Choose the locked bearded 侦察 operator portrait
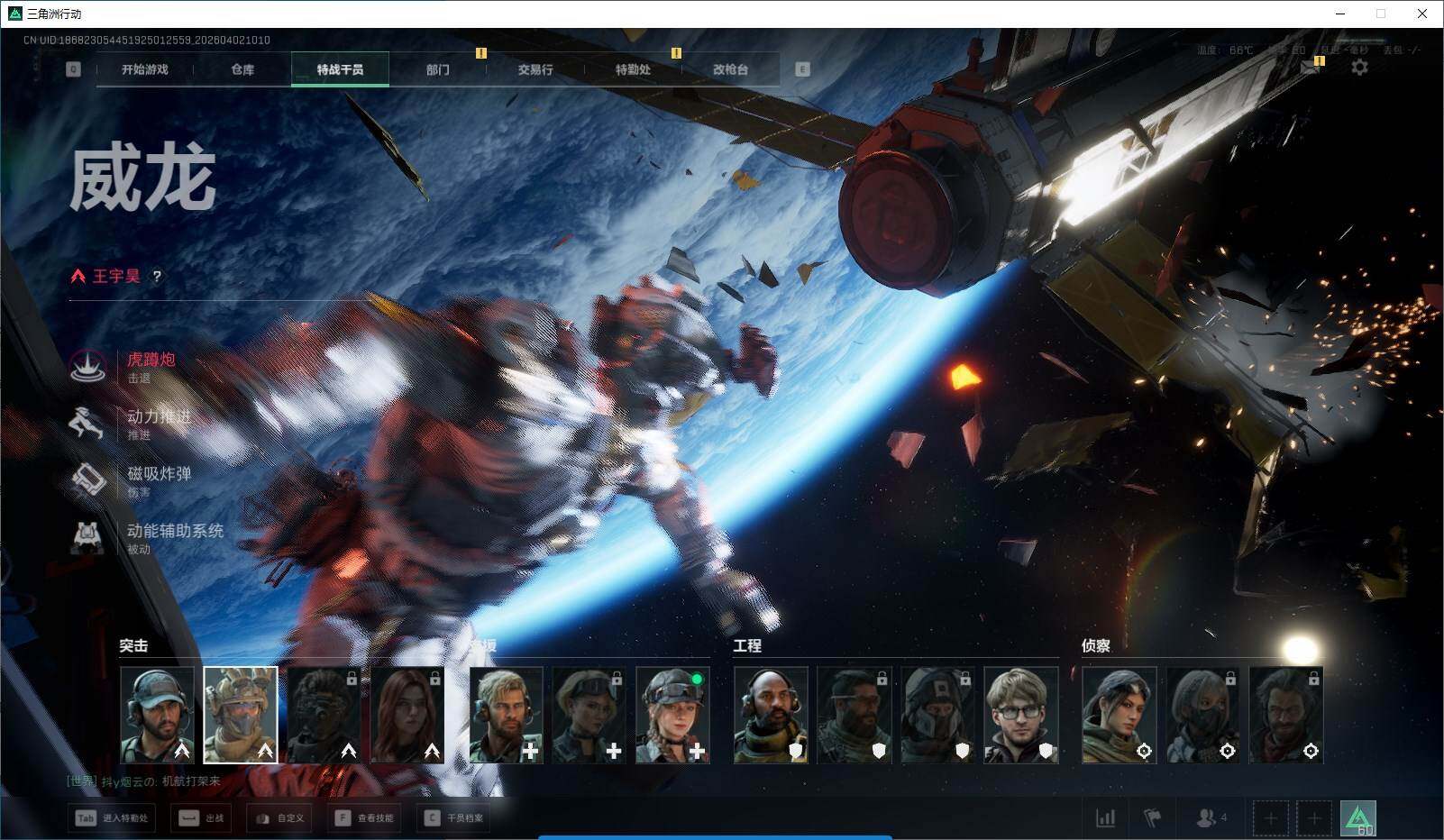1444x840 pixels. [x=1285, y=715]
